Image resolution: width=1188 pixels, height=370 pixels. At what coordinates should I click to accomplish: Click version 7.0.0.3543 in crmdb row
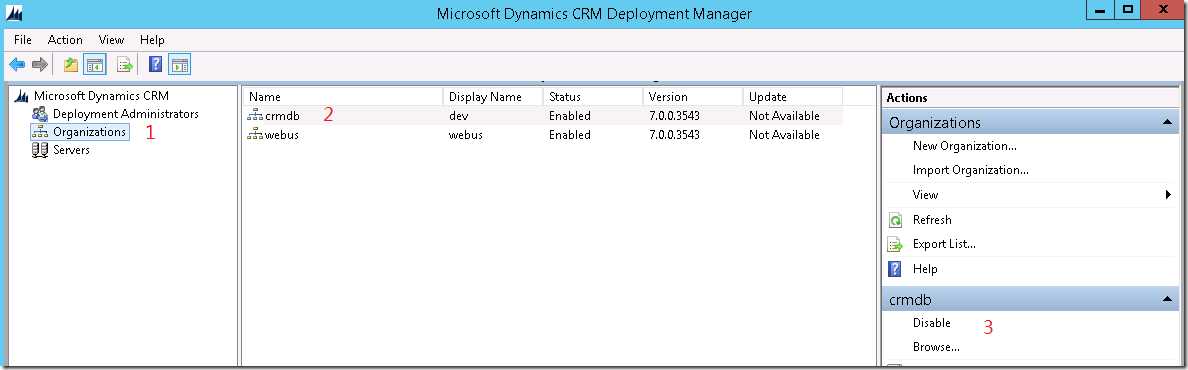coord(674,116)
